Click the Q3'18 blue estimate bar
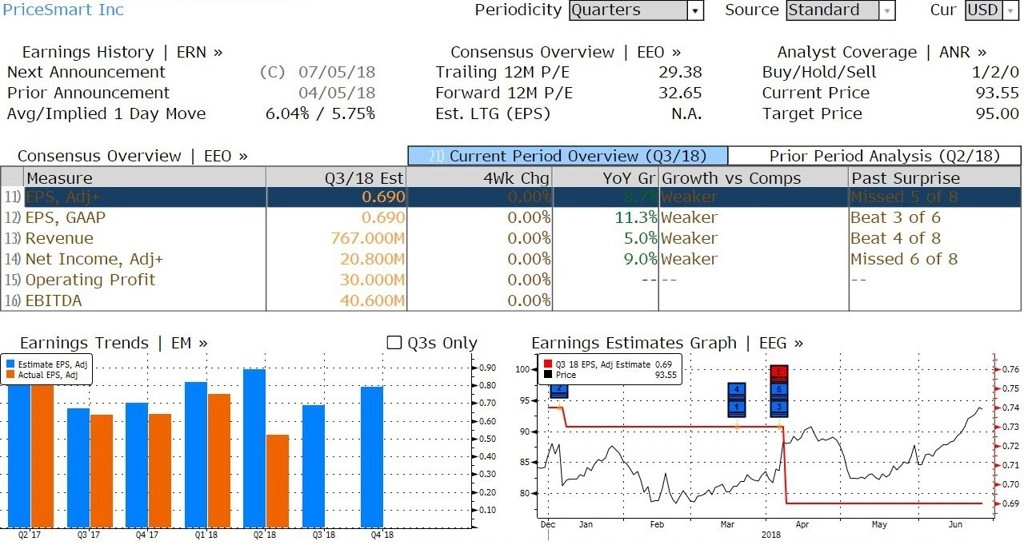This screenshot has height=545, width=1024. (x=313, y=466)
